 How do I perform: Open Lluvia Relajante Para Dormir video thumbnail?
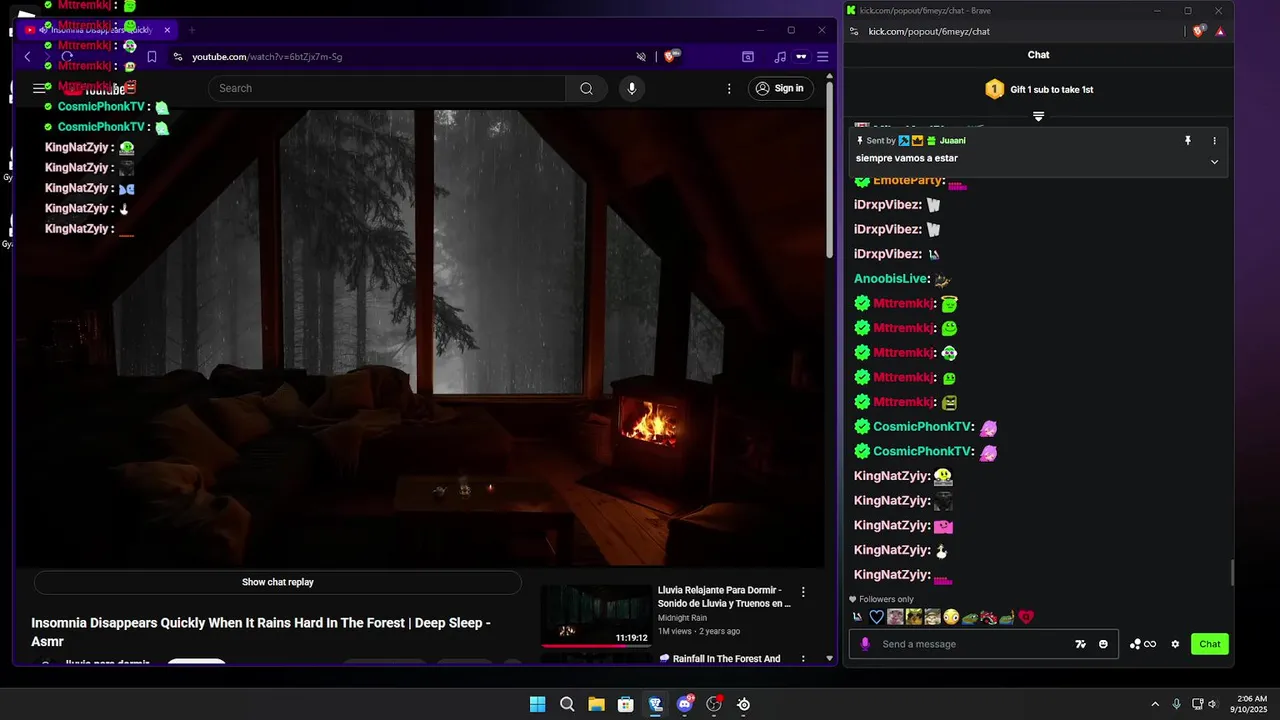tap(596, 615)
